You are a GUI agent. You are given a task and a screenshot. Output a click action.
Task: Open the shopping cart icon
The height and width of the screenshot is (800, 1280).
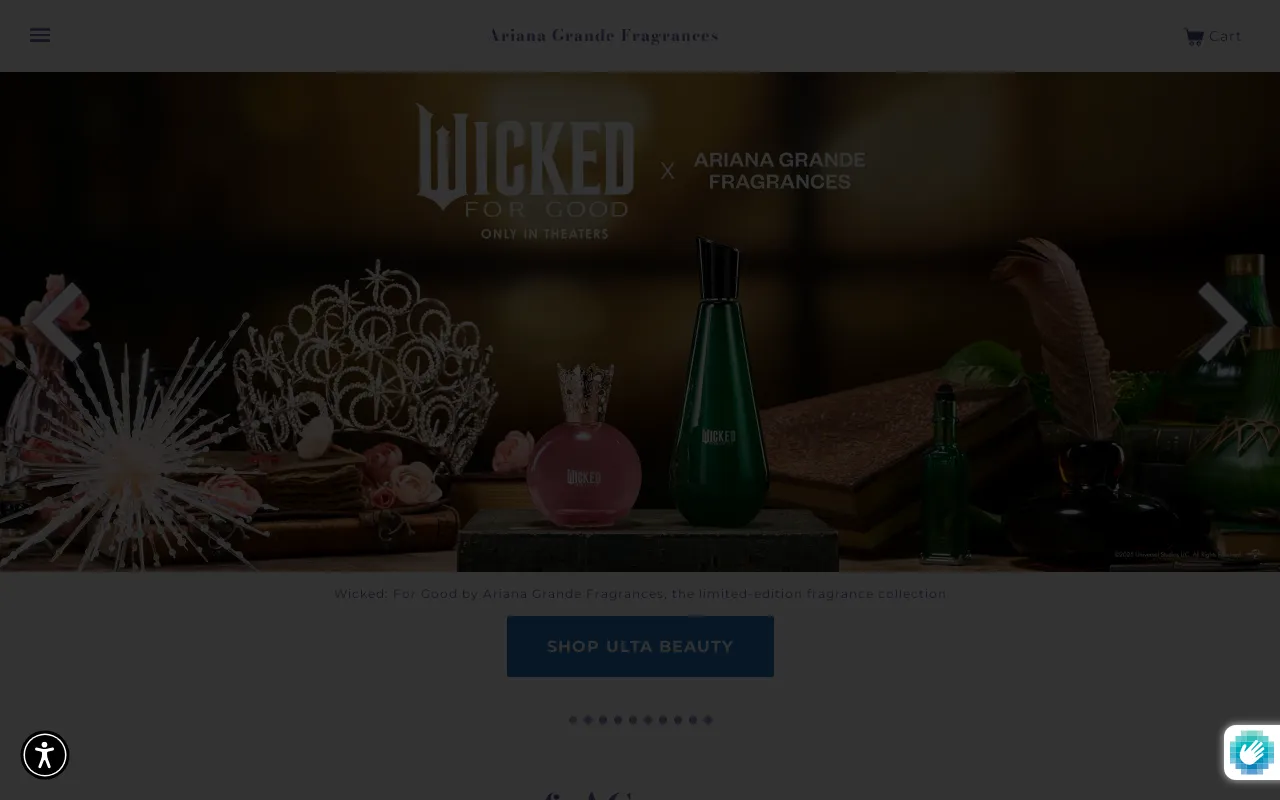pos(1194,37)
